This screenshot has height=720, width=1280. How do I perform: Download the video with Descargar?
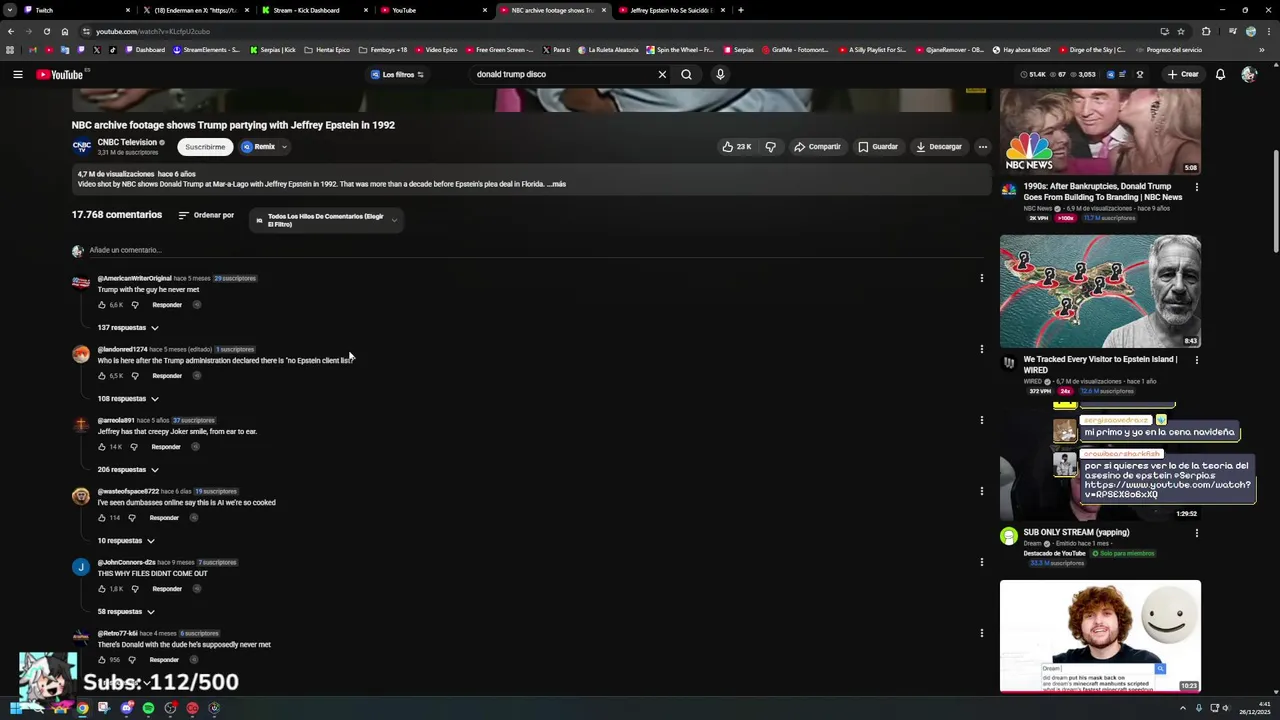pos(939,147)
